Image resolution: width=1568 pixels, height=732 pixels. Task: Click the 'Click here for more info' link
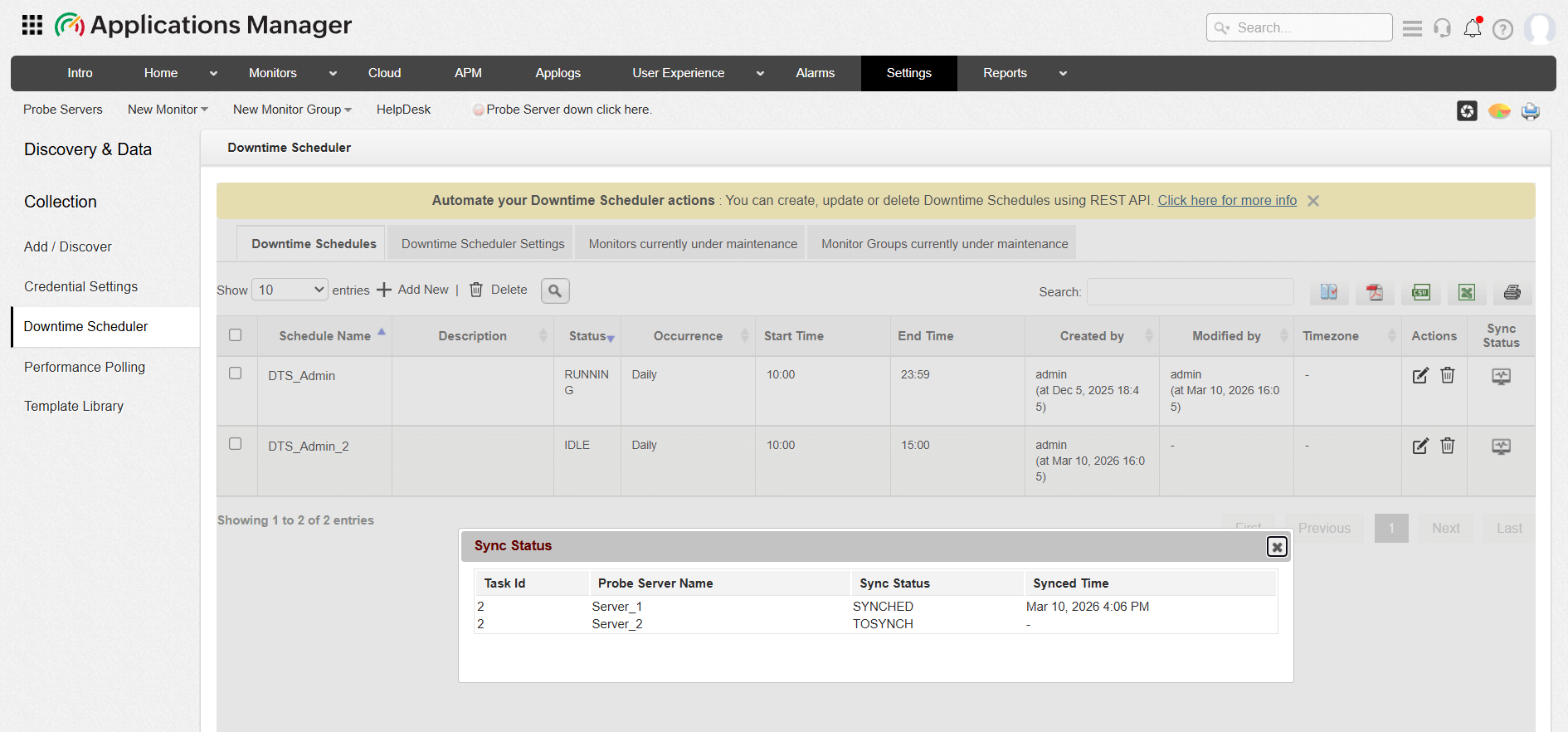pos(1227,201)
